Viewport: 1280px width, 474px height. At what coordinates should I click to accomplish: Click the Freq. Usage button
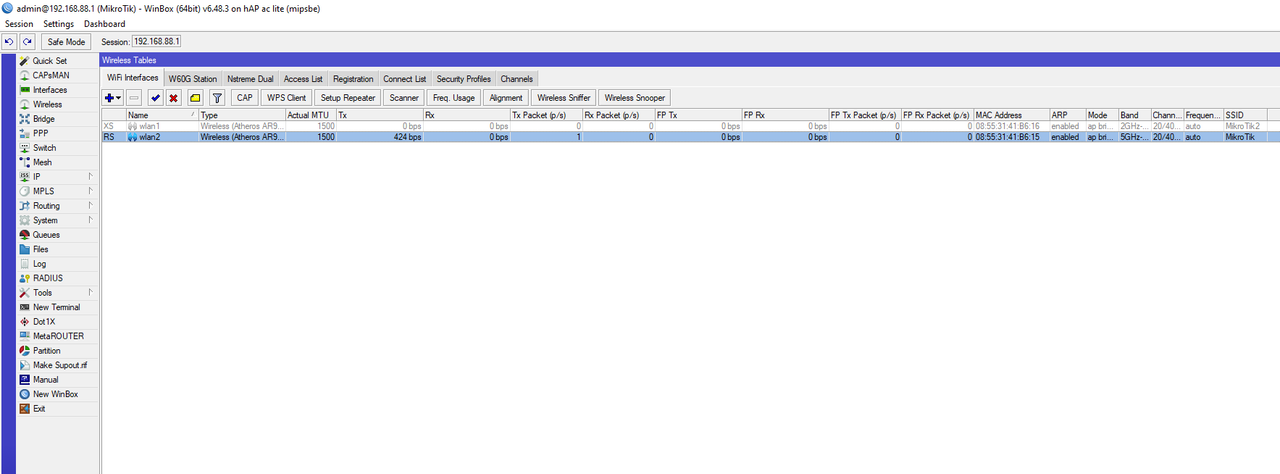tap(453, 98)
